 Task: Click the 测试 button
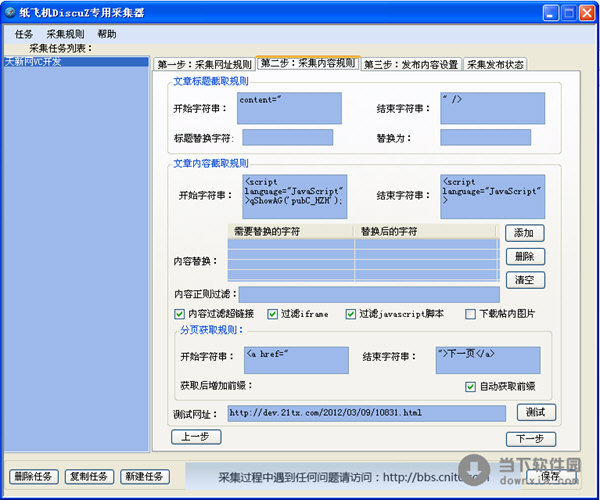pos(536,412)
